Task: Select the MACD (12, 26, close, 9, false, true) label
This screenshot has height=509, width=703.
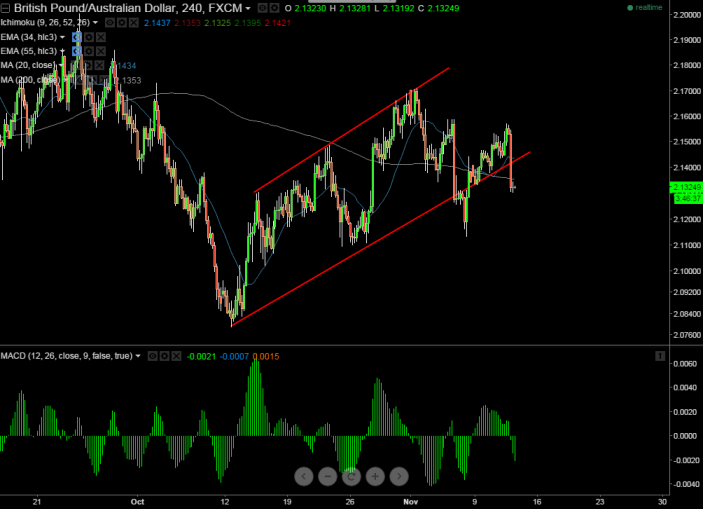Action: click(x=66, y=356)
